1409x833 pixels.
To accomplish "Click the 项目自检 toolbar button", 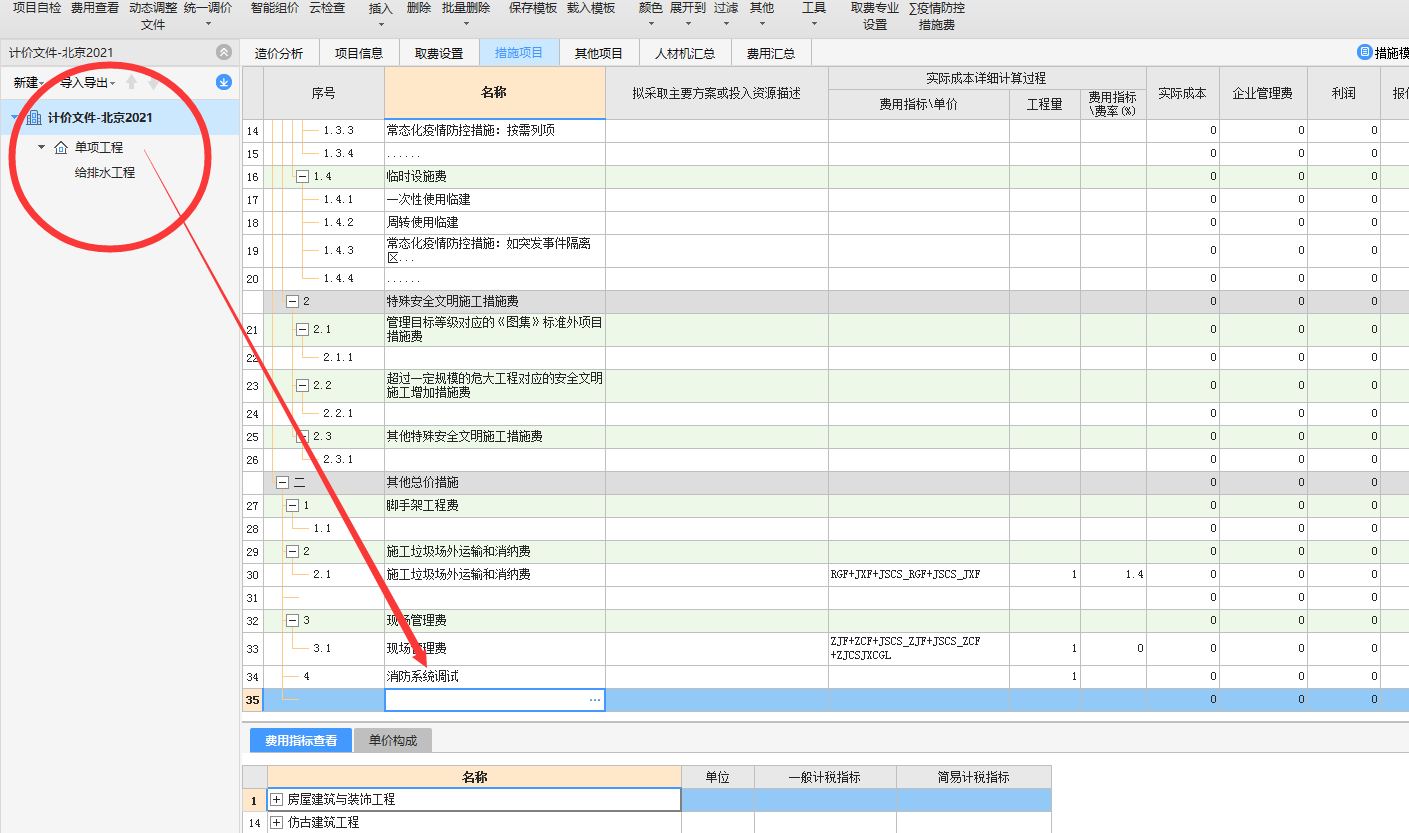I will click(x=37, y=8).
